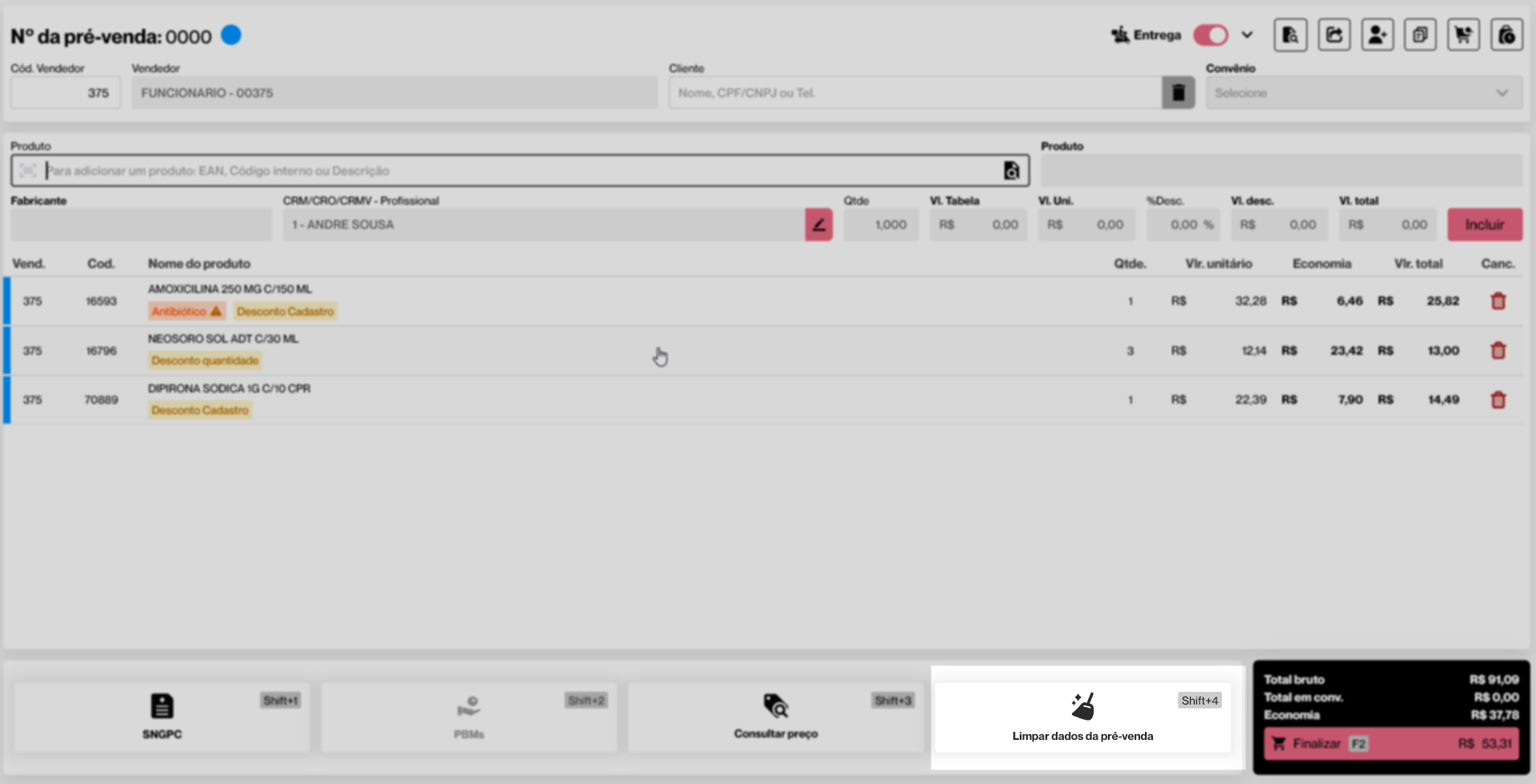Click the barcode scan icon in the Produto field

click(28, 171)
